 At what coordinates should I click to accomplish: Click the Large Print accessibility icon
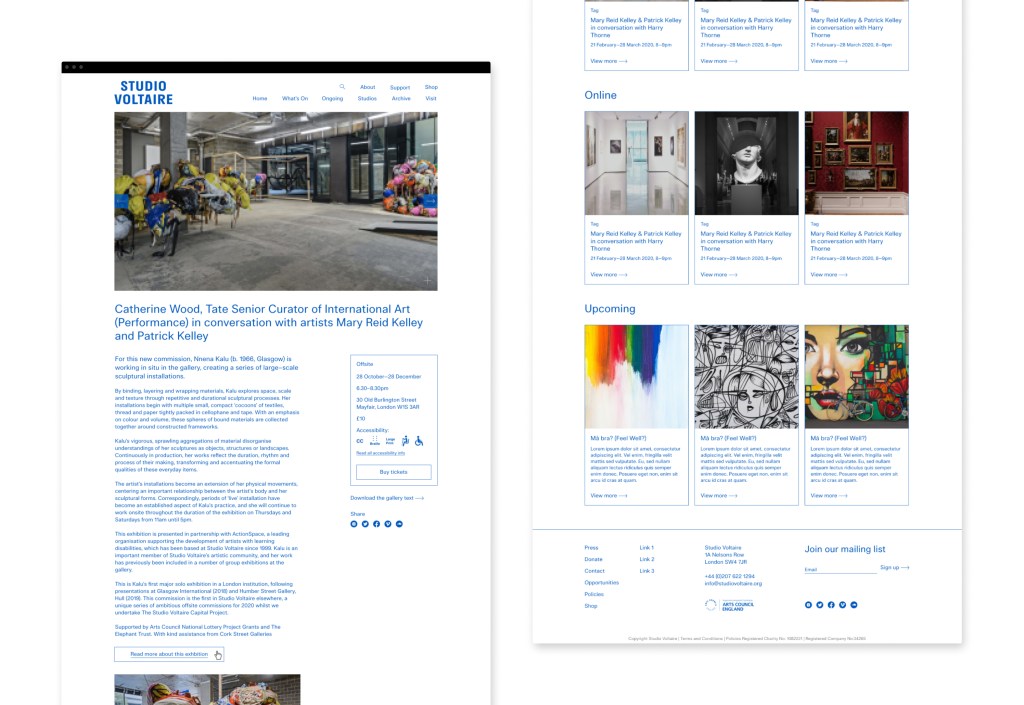[389, 440]
